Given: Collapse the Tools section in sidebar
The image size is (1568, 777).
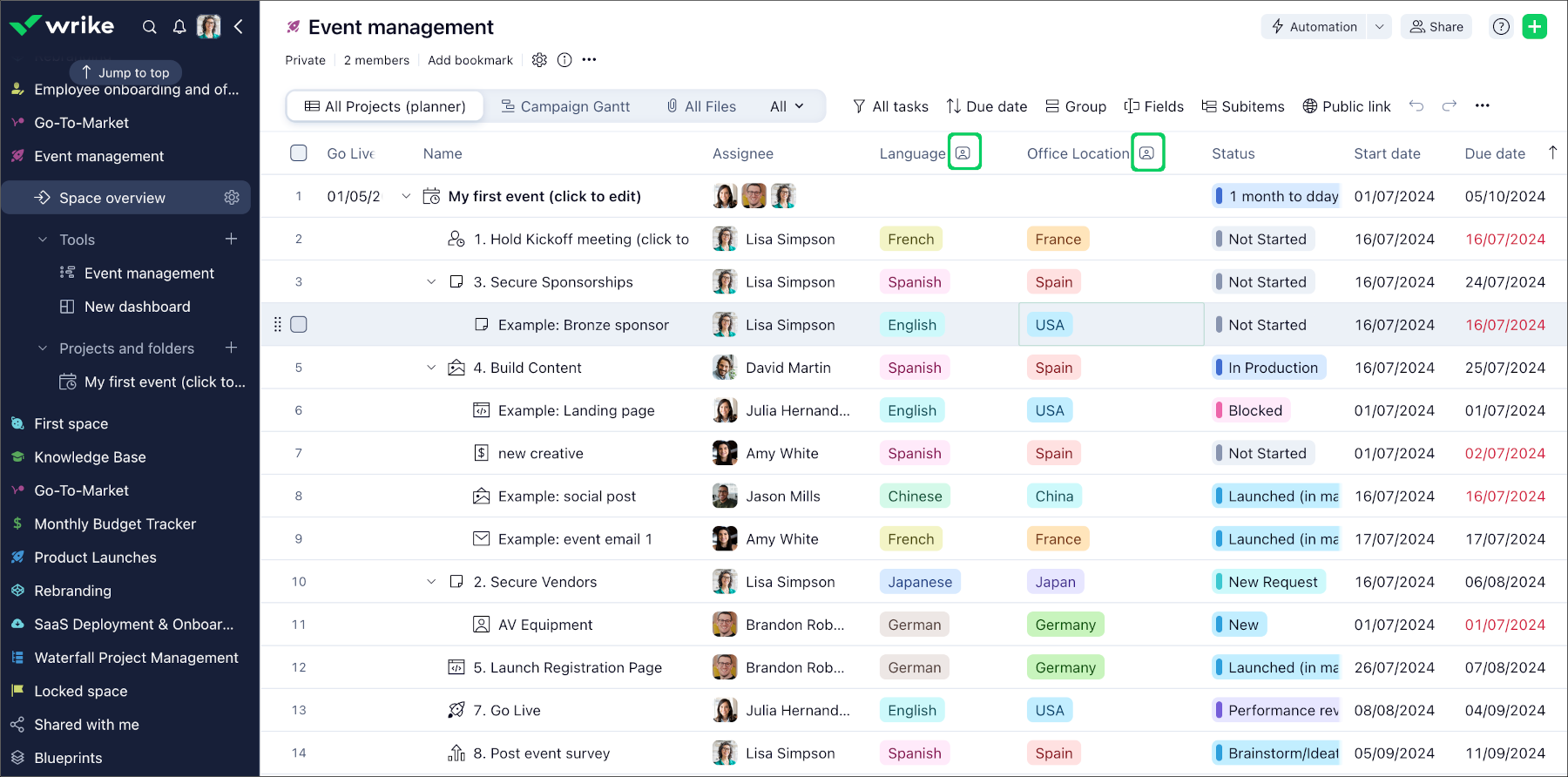Looking at the screenshot, I should [x=43, y=240].
